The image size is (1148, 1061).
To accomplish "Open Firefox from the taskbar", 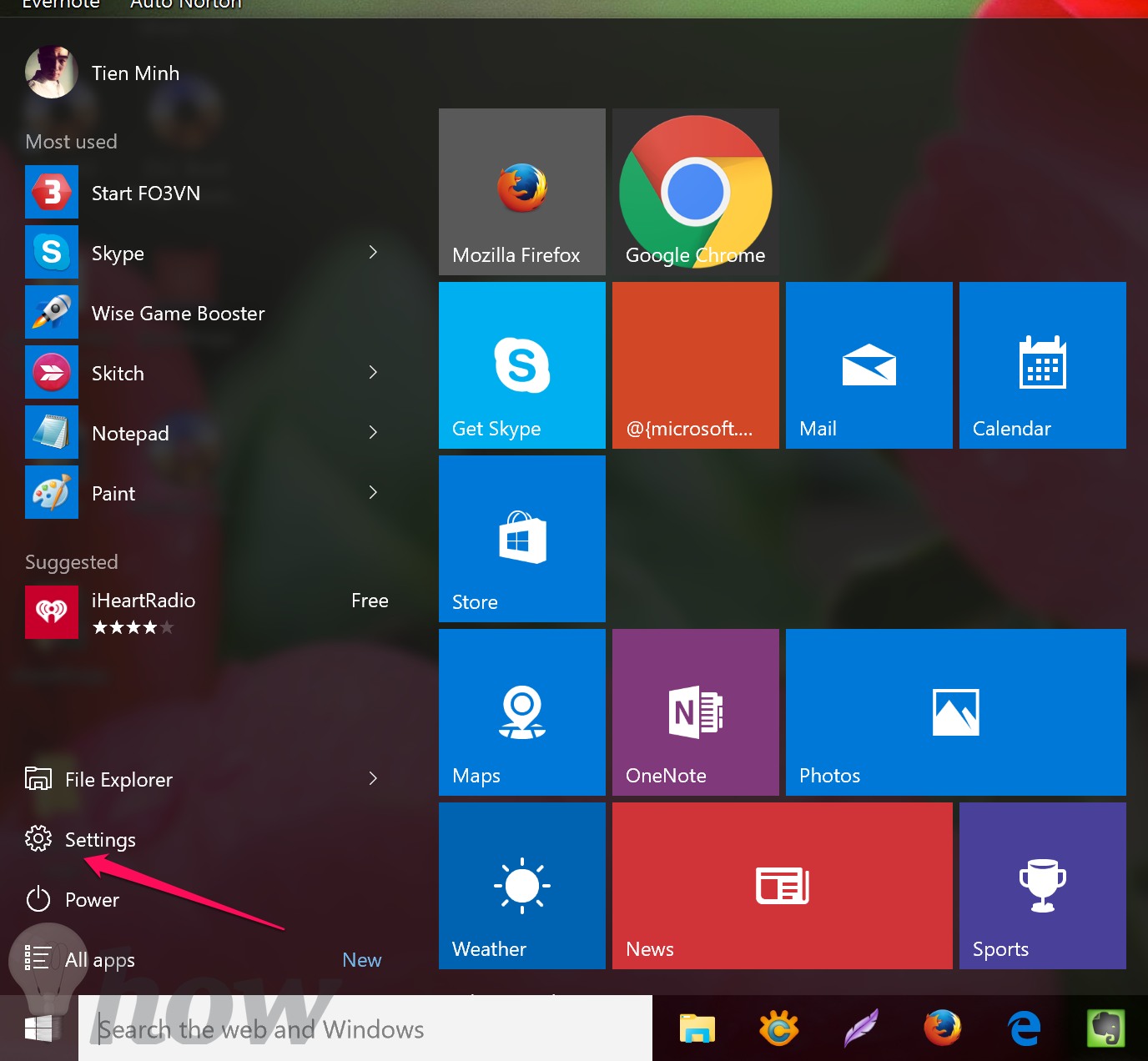I will pos(943,1028).
